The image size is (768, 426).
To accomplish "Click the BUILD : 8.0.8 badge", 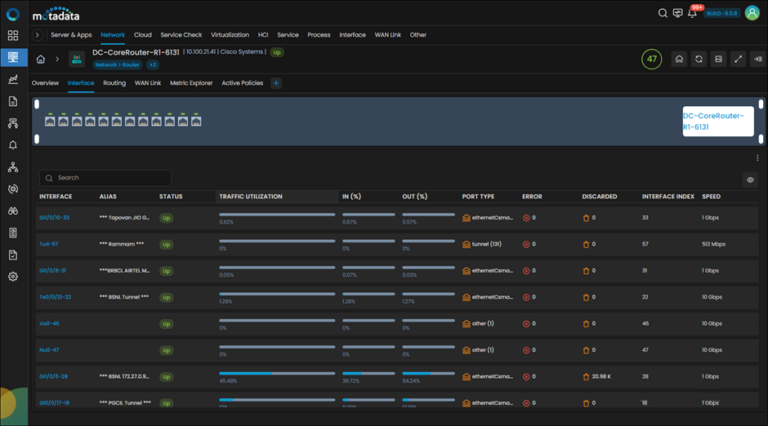I will pyautogui.click(x=722, y=13).
